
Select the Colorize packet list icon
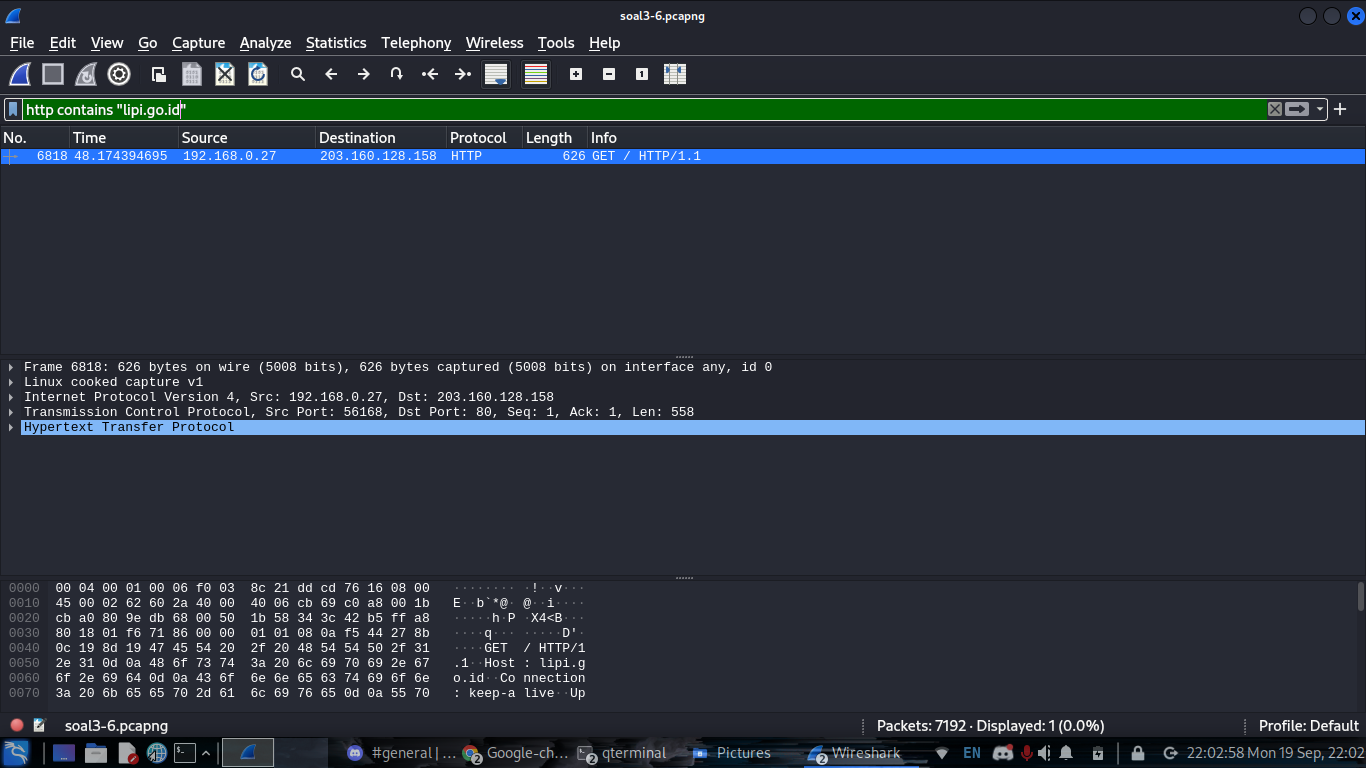coord(535,74)
